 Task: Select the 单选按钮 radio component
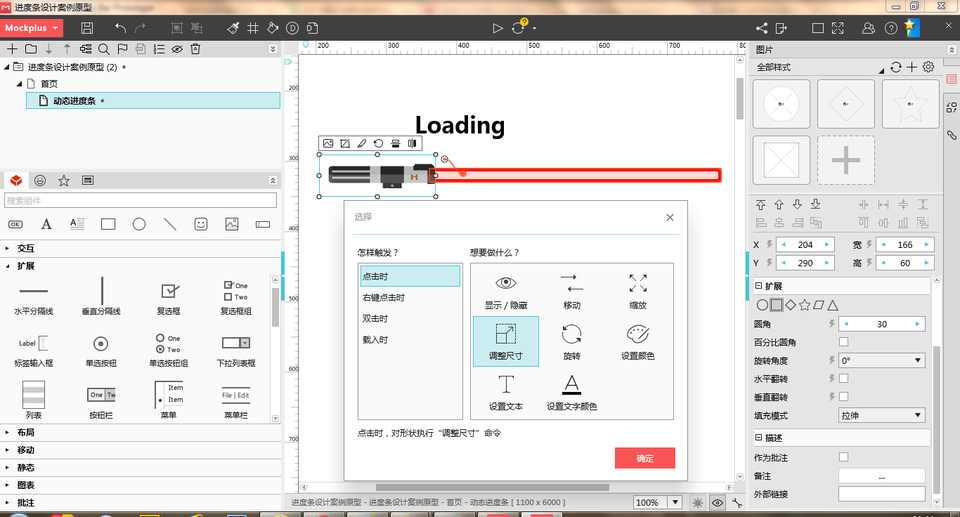[101, 350]
